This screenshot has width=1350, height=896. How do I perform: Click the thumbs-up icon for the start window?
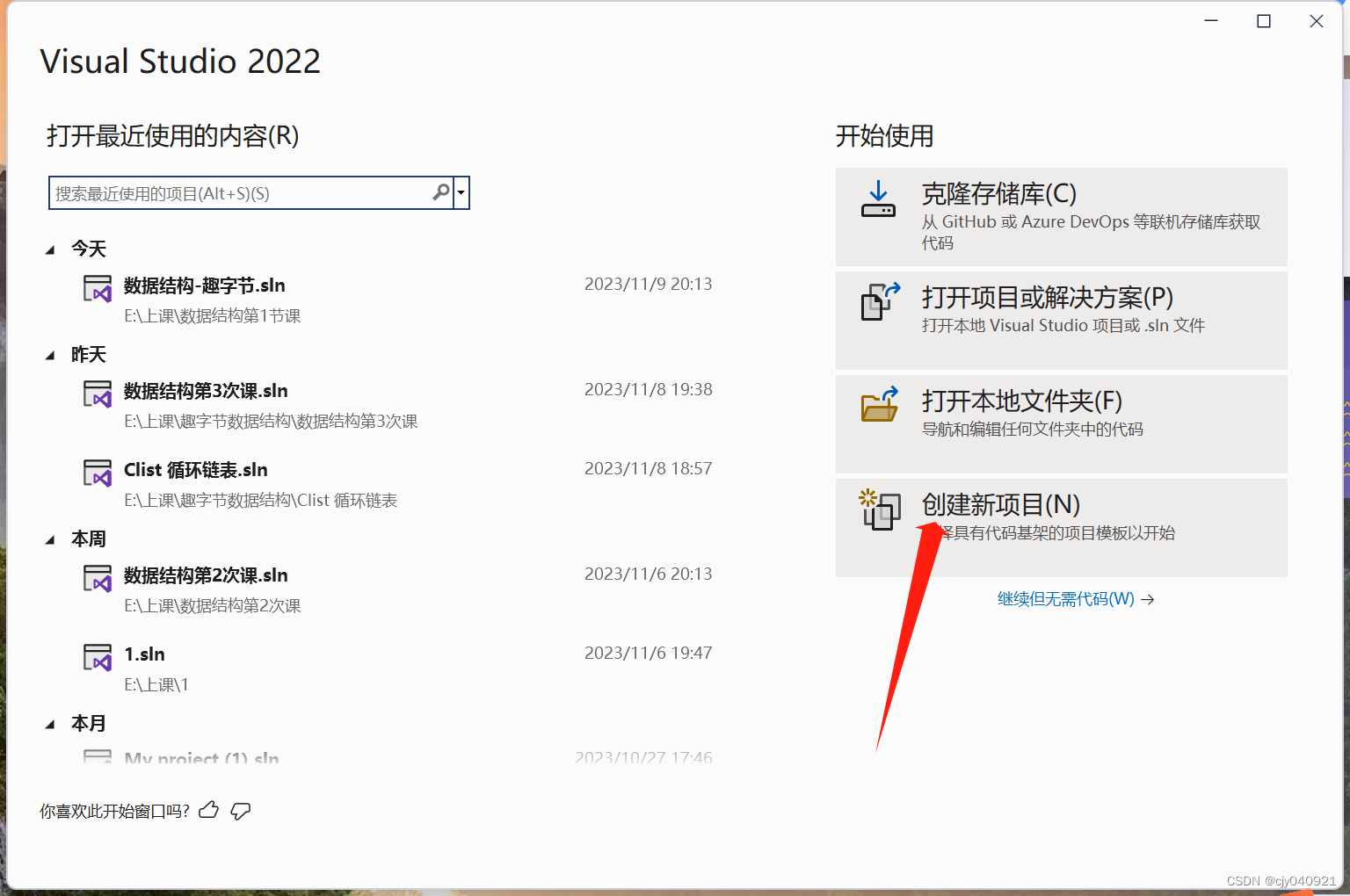click(208, 811)
